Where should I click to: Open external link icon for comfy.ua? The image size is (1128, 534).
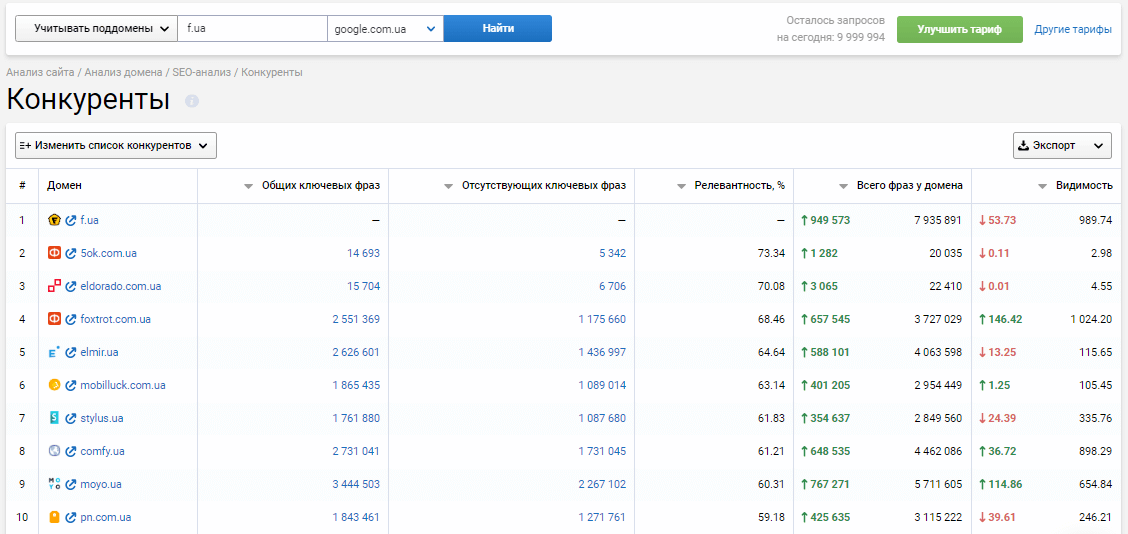(x=70, y=451)
